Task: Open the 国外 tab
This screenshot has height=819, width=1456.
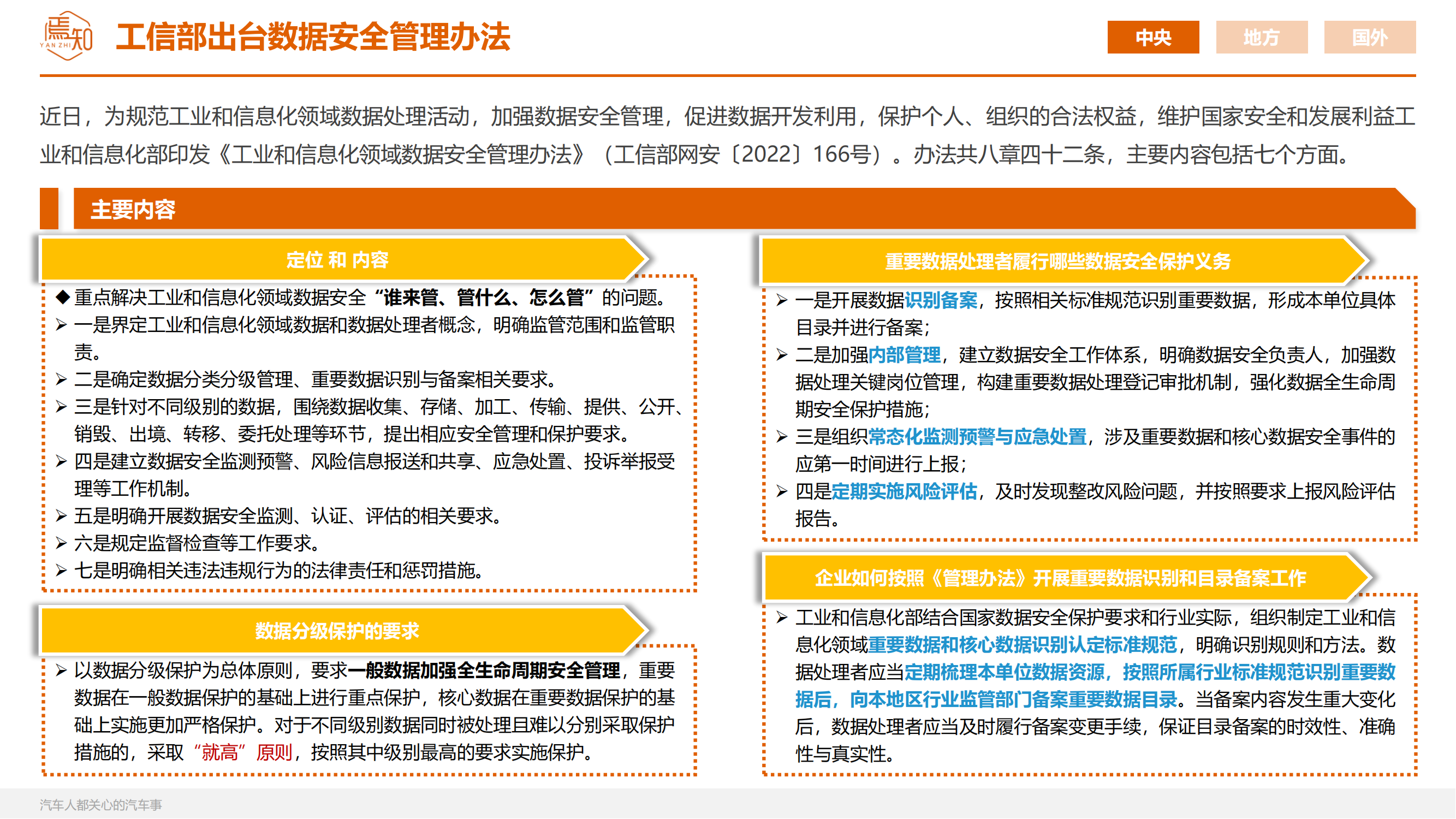Action: pyautogui.click(x=1370, y=37)
